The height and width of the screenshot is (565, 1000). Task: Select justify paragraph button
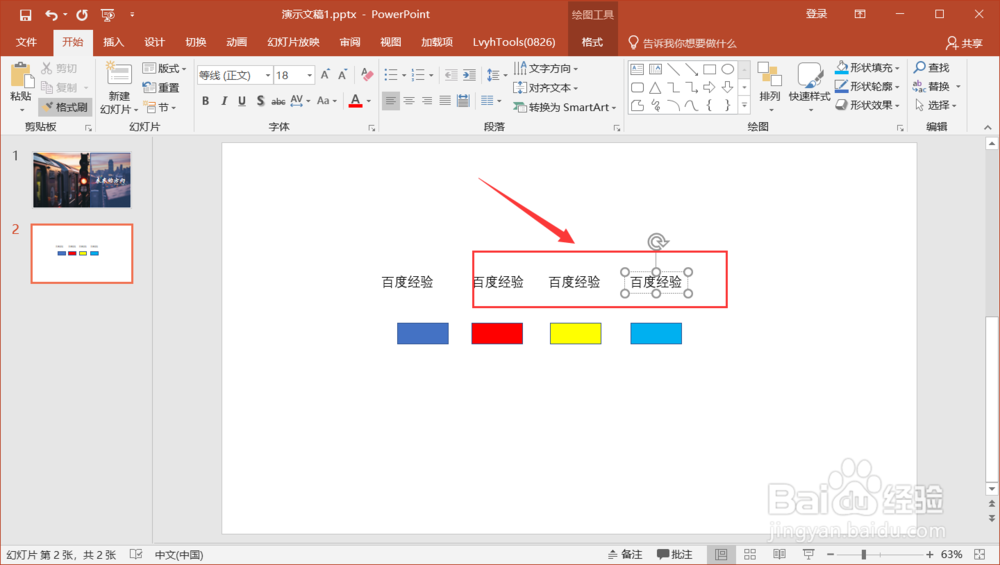445,101
